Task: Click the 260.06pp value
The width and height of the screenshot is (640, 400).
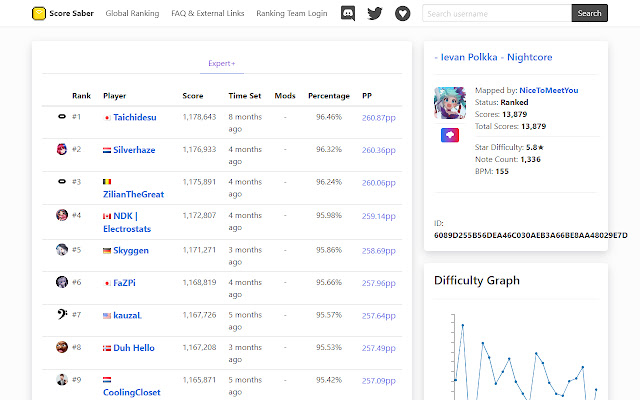Action: [379, 183]
